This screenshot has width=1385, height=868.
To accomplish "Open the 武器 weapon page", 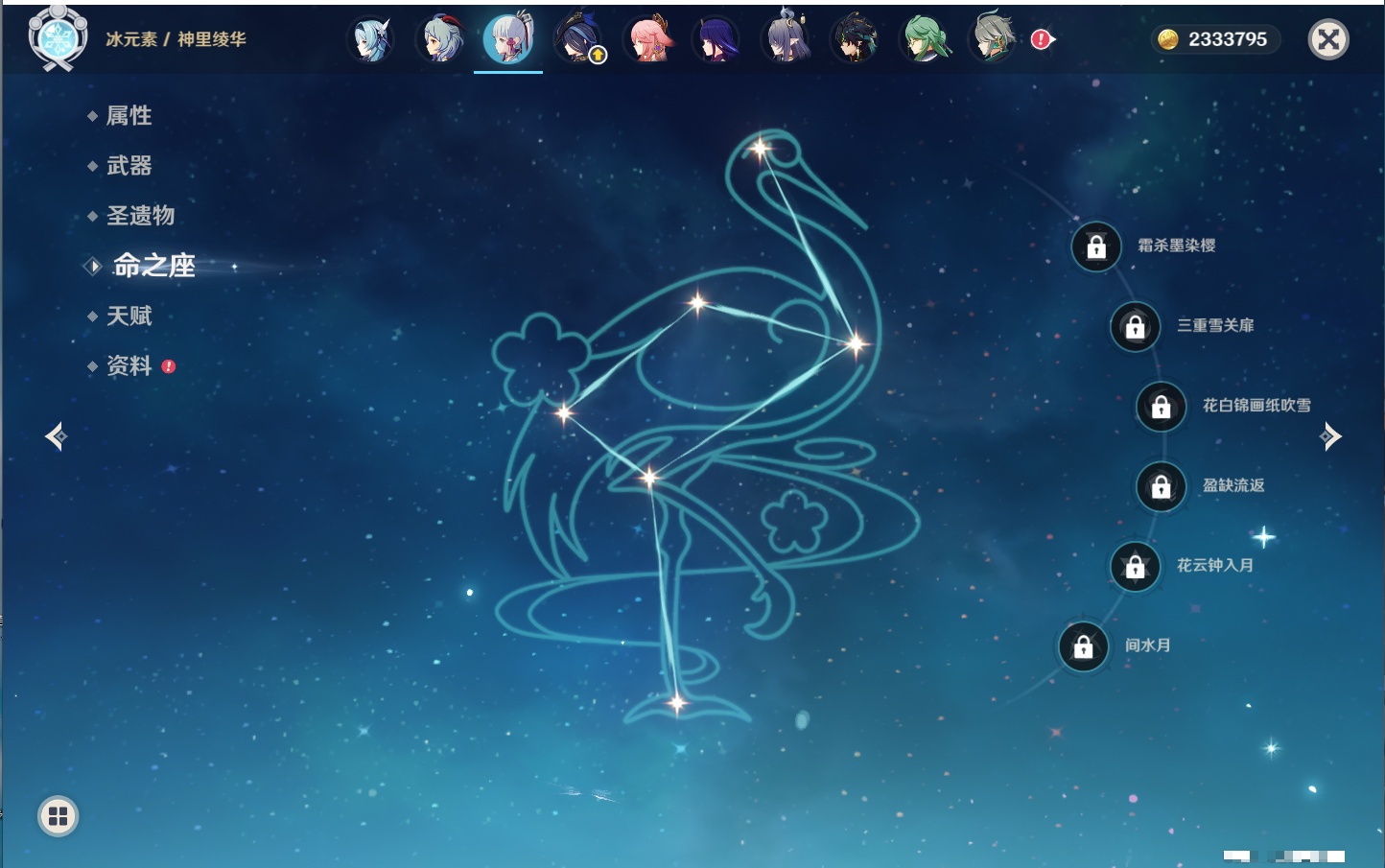I will pyautogui.click(x=129, y=166).
